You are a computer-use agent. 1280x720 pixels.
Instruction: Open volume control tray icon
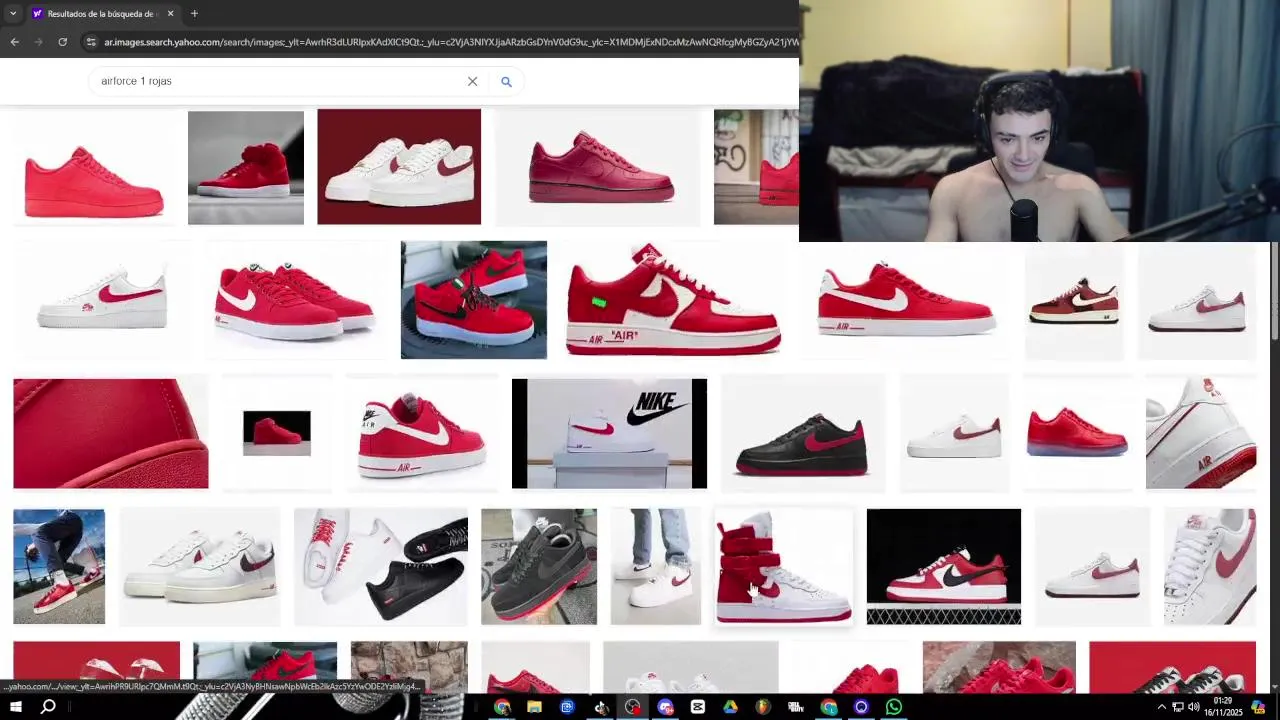tap(1193, 707)
